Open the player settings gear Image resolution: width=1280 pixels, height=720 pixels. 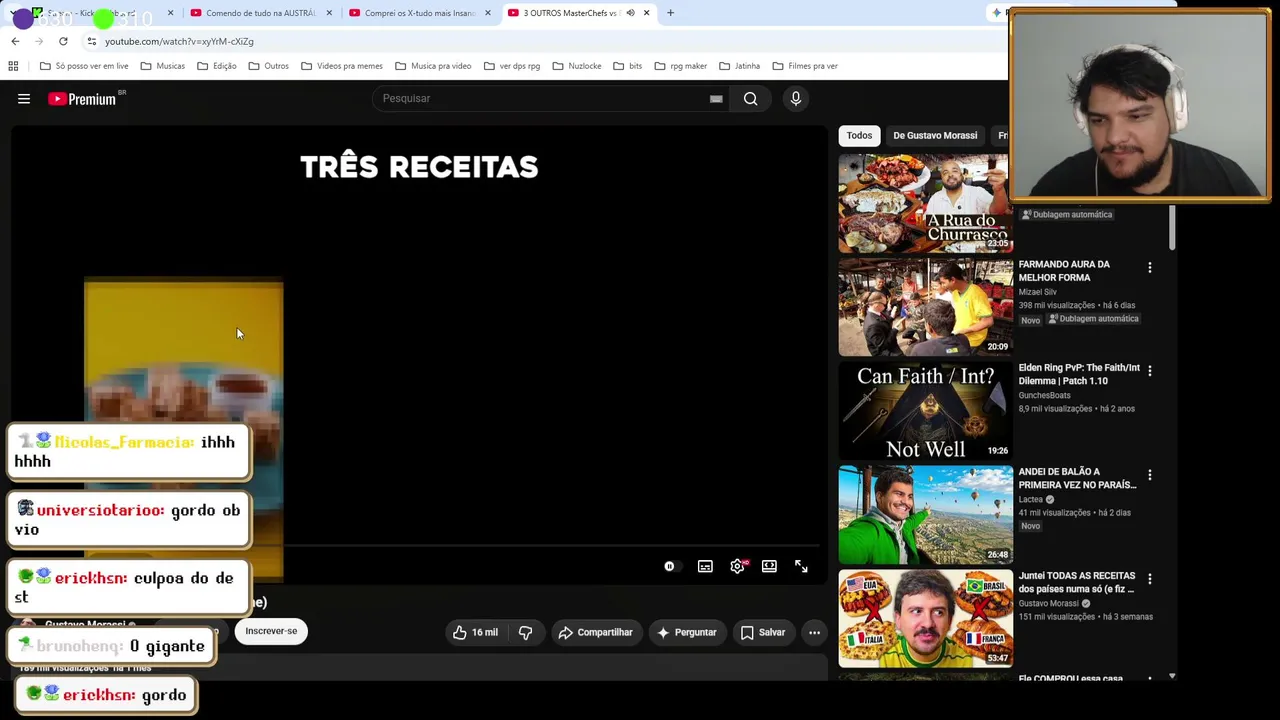tap(737, 566)
